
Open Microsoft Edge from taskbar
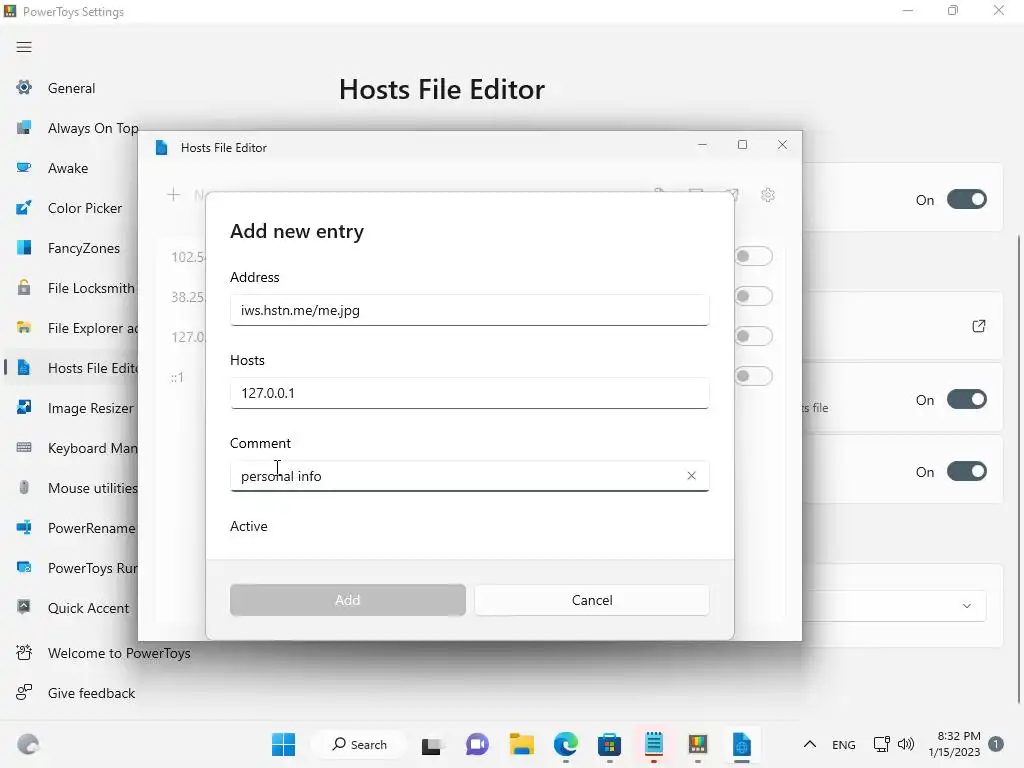click(566, 744)
